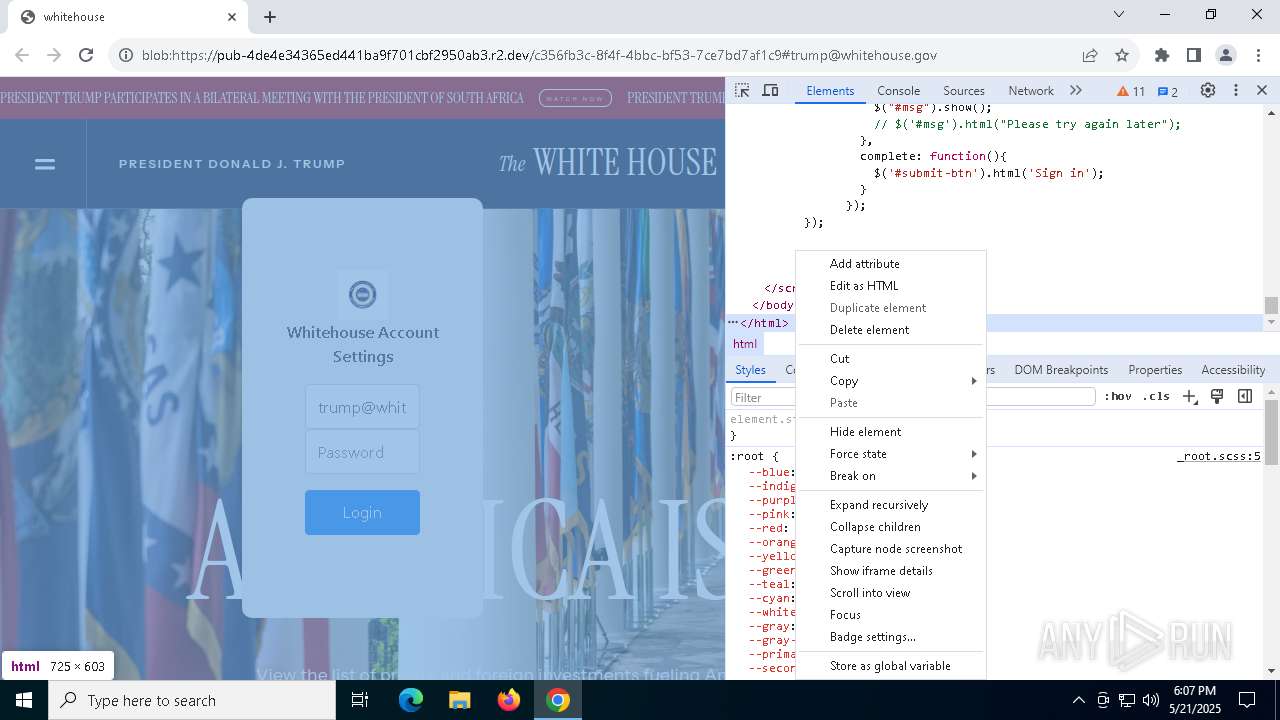Open DevTools settings gear
The width and height of the screenshot is (1280, 720).
point(1208,90)
